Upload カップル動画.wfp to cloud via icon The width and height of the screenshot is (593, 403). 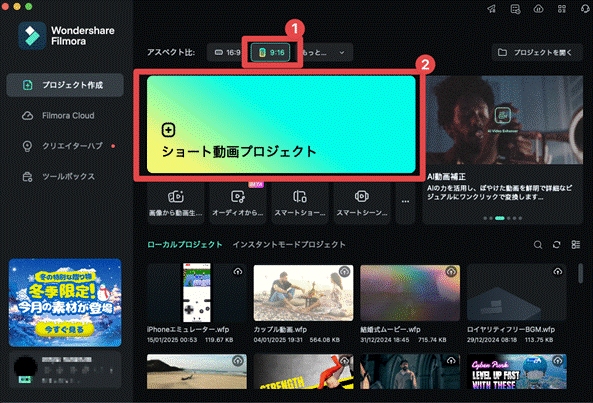(345, 271)
